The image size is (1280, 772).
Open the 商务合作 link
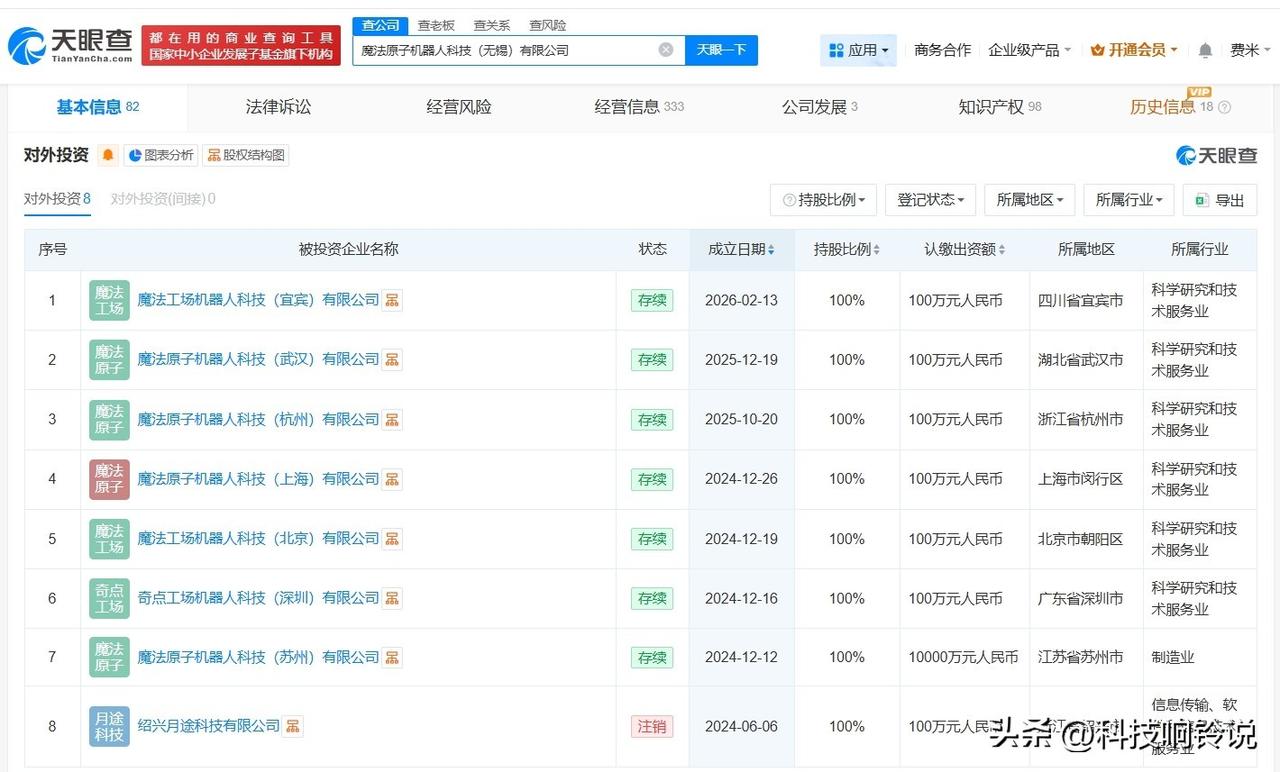tap(942, 50)
